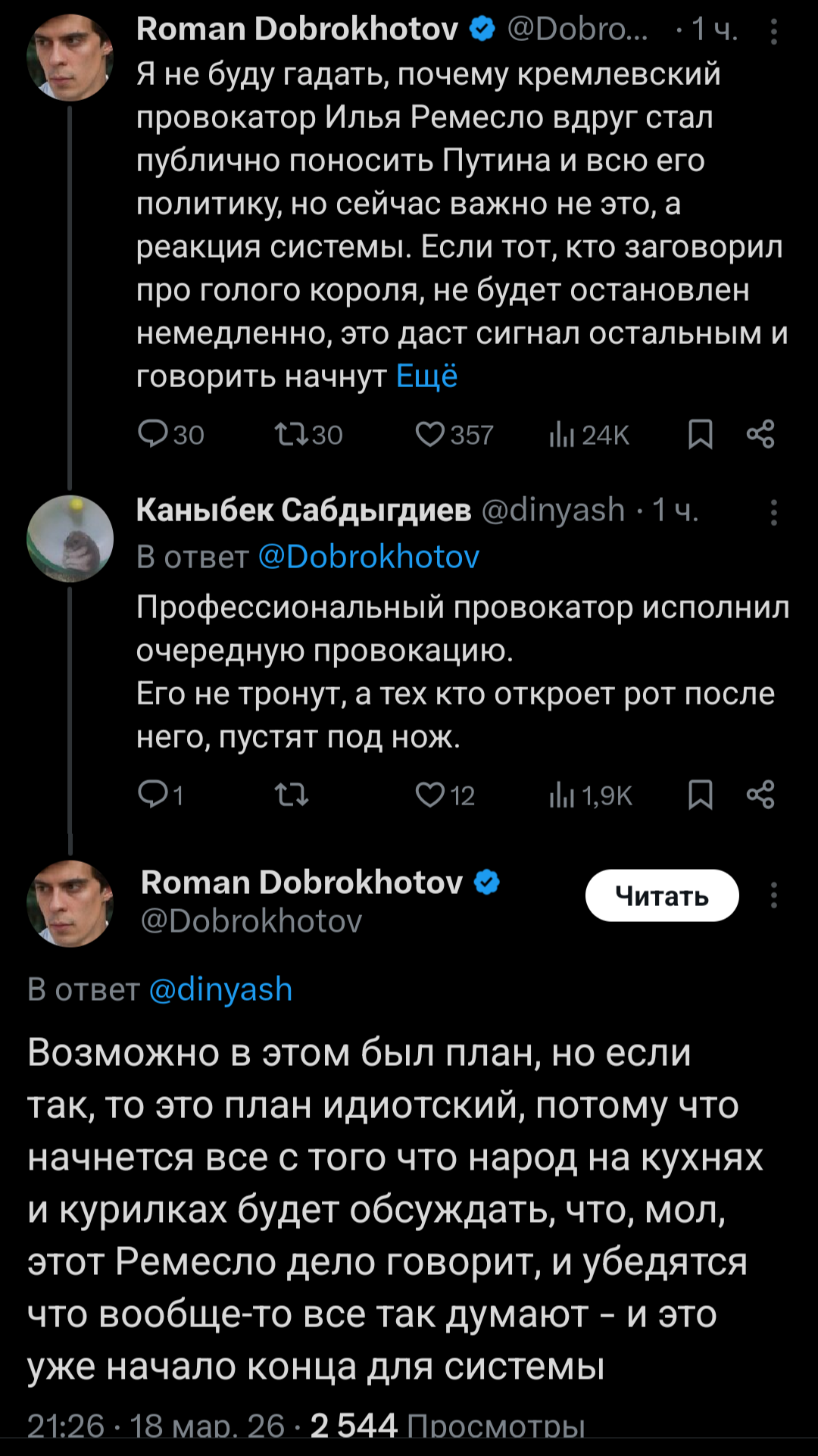Share Каныбек Сабдыгдиев's reply
The width and height of the screenshot is (818, 1456).
click(x=760, y=795)
